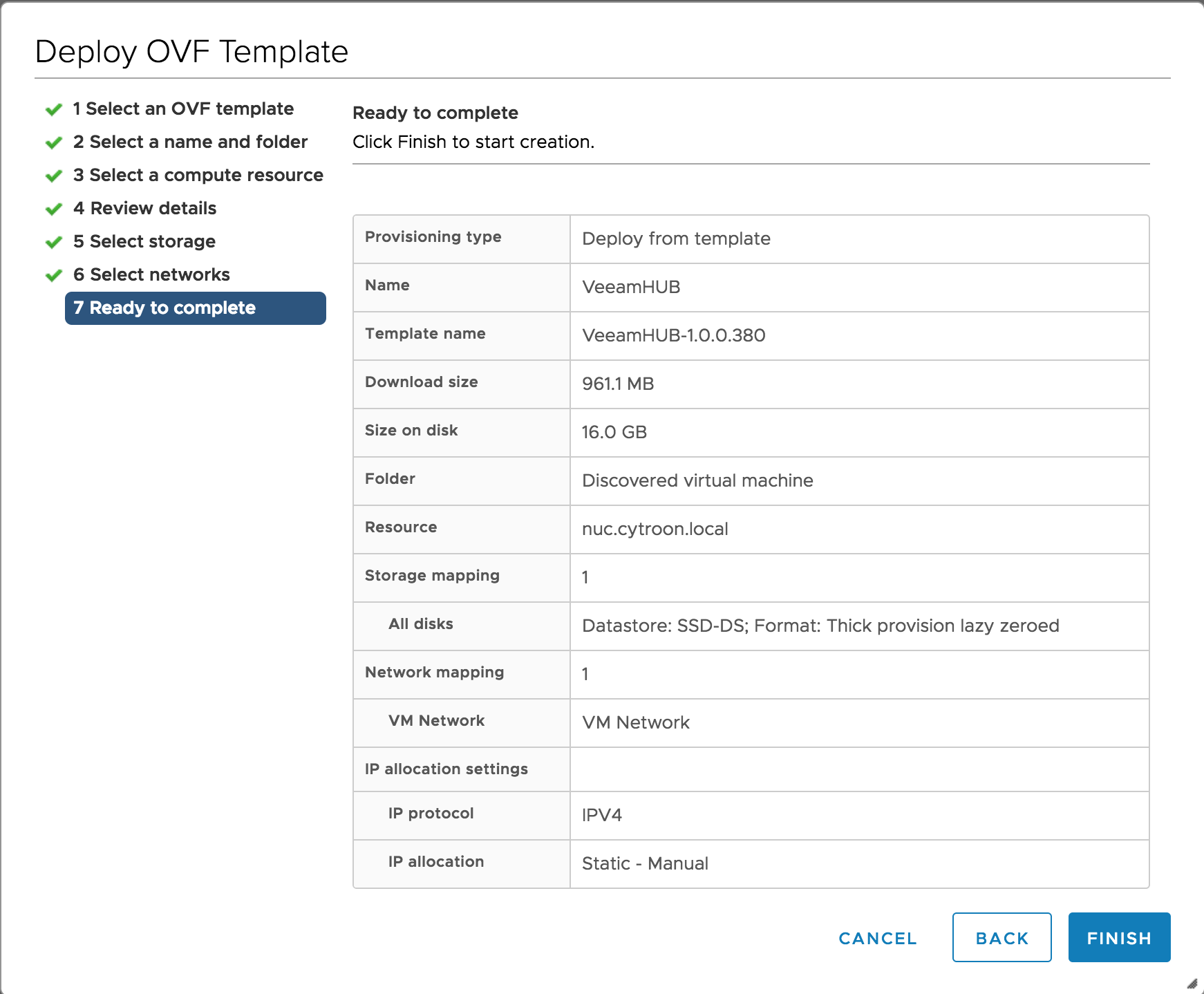Click the 'Size on disk' row label
The image size is (1204, 994).
(x=411, y=431)
